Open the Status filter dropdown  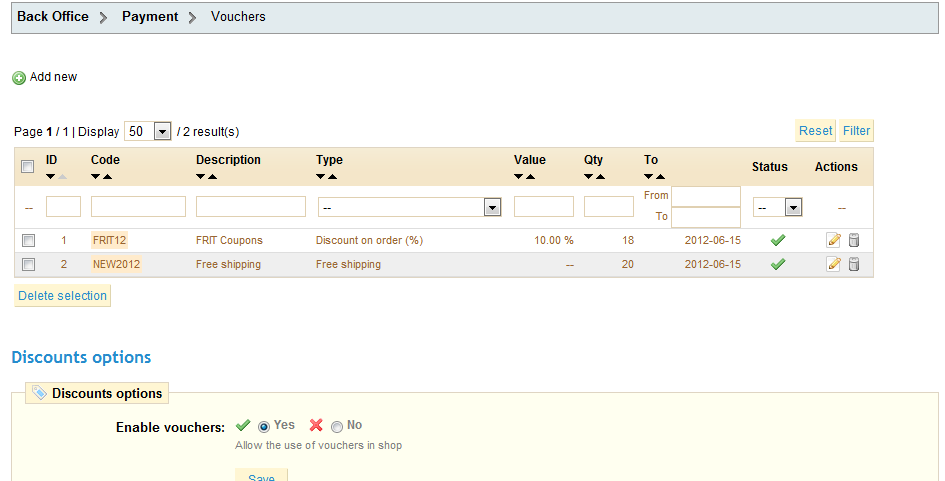point(777,207)
